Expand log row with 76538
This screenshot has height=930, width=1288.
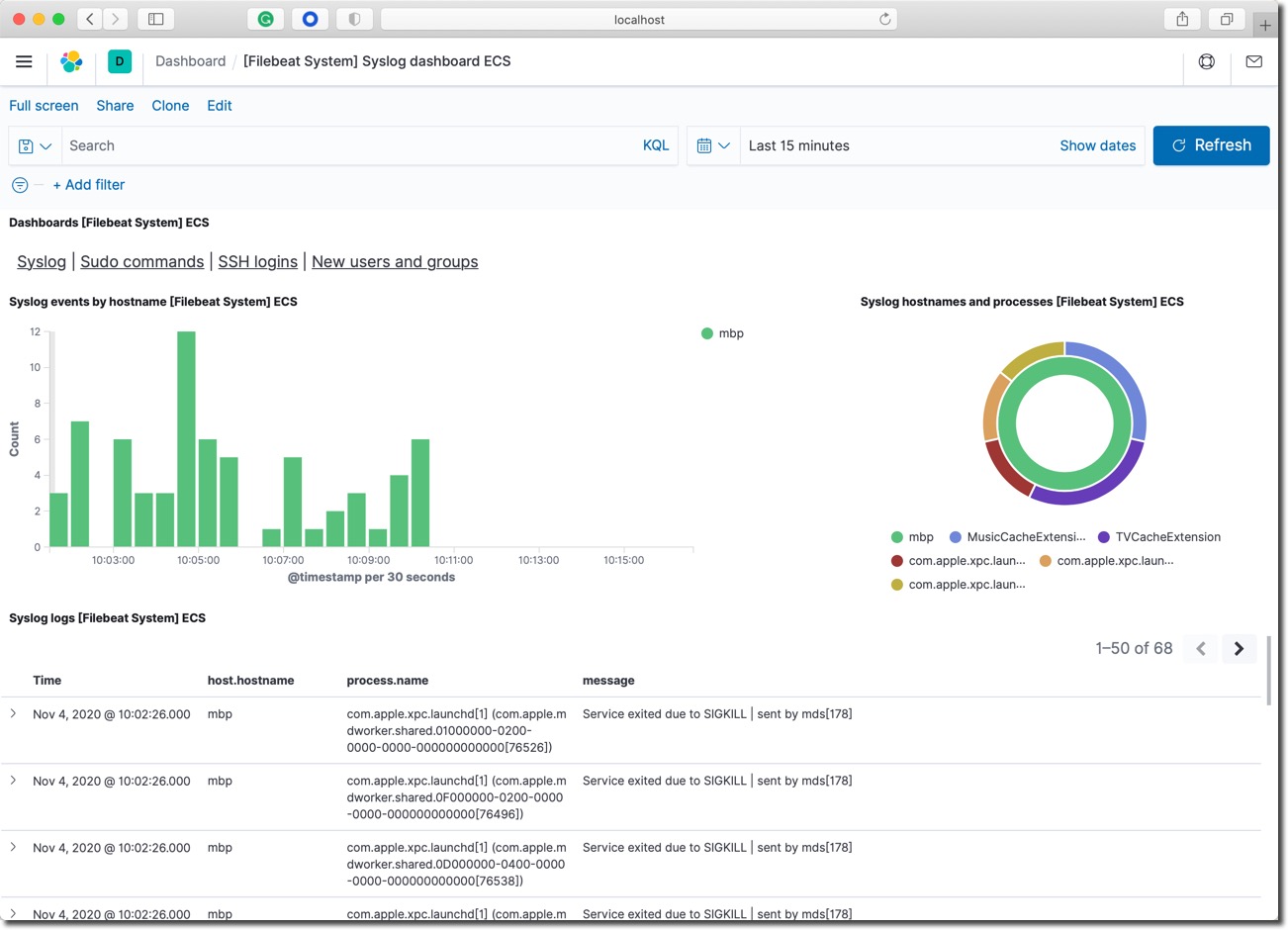(13, 847)
